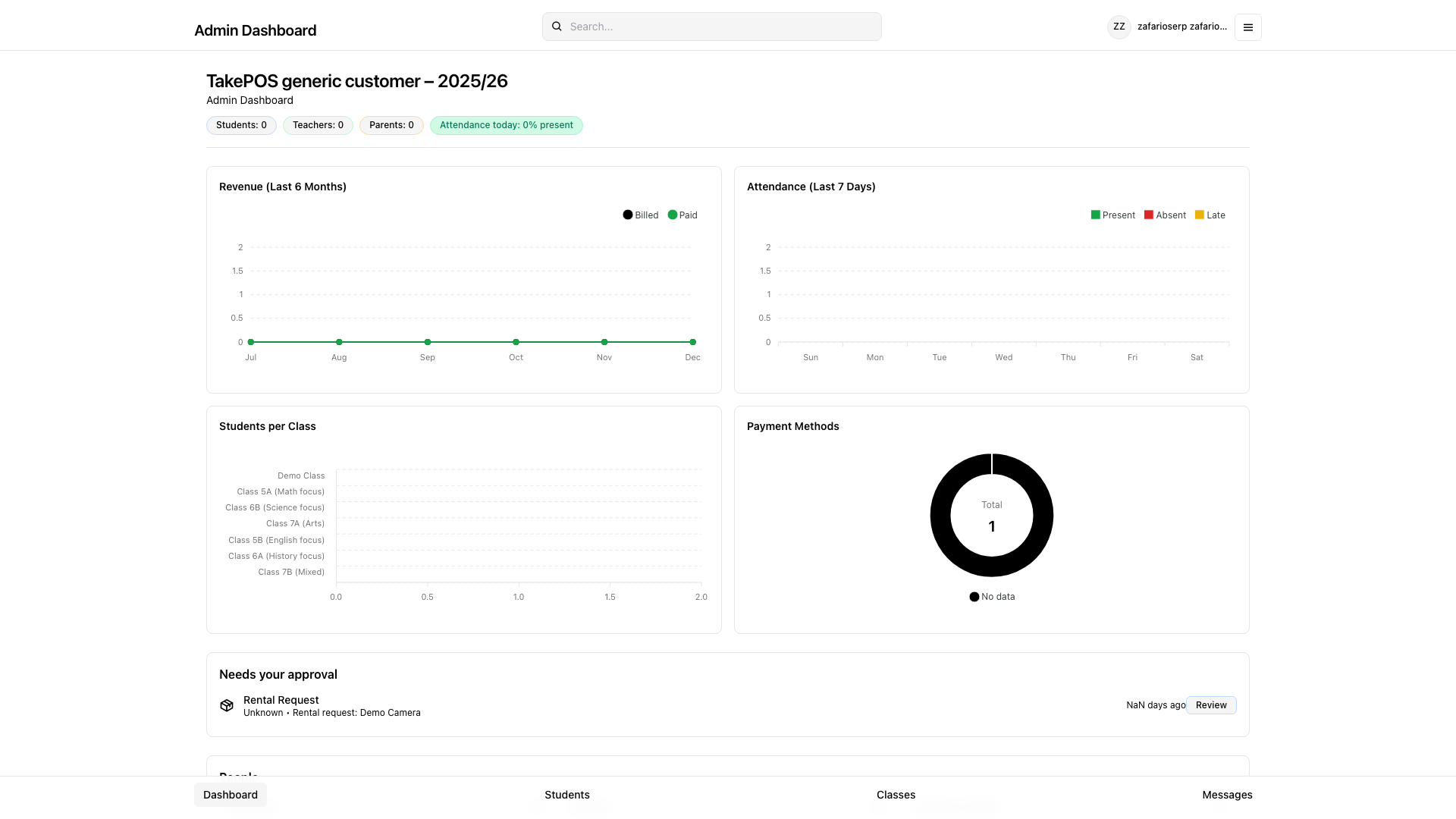Click the Admin Dashboard header title

255,30
